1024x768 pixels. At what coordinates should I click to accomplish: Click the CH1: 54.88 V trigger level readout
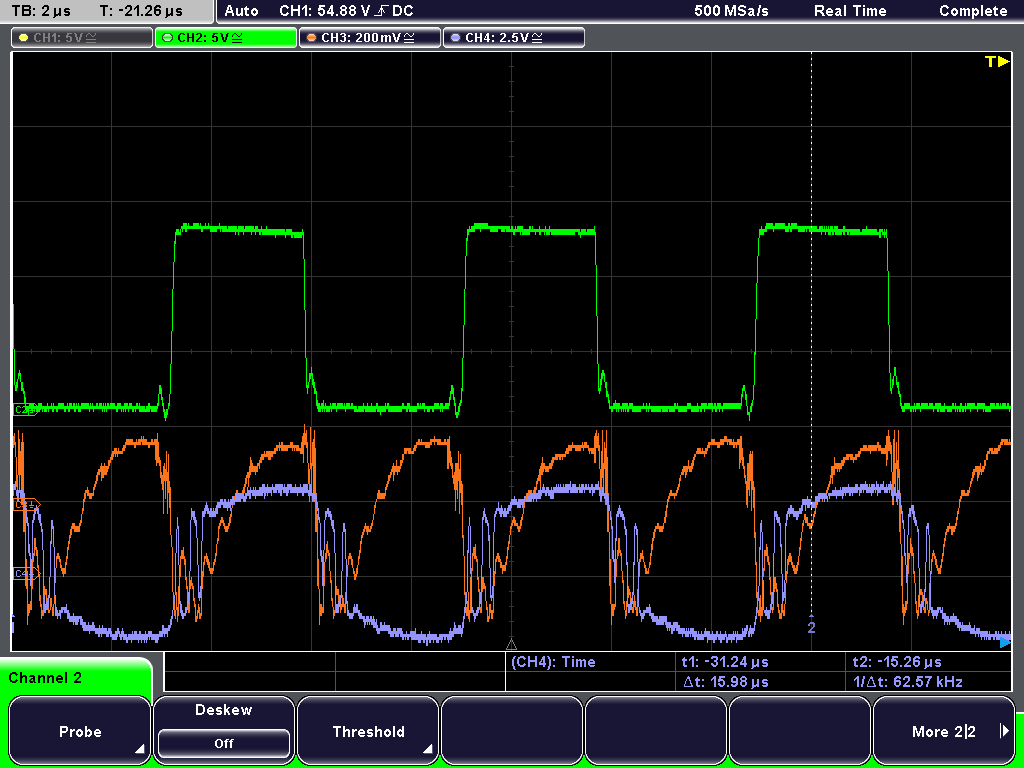coord(346,11)
